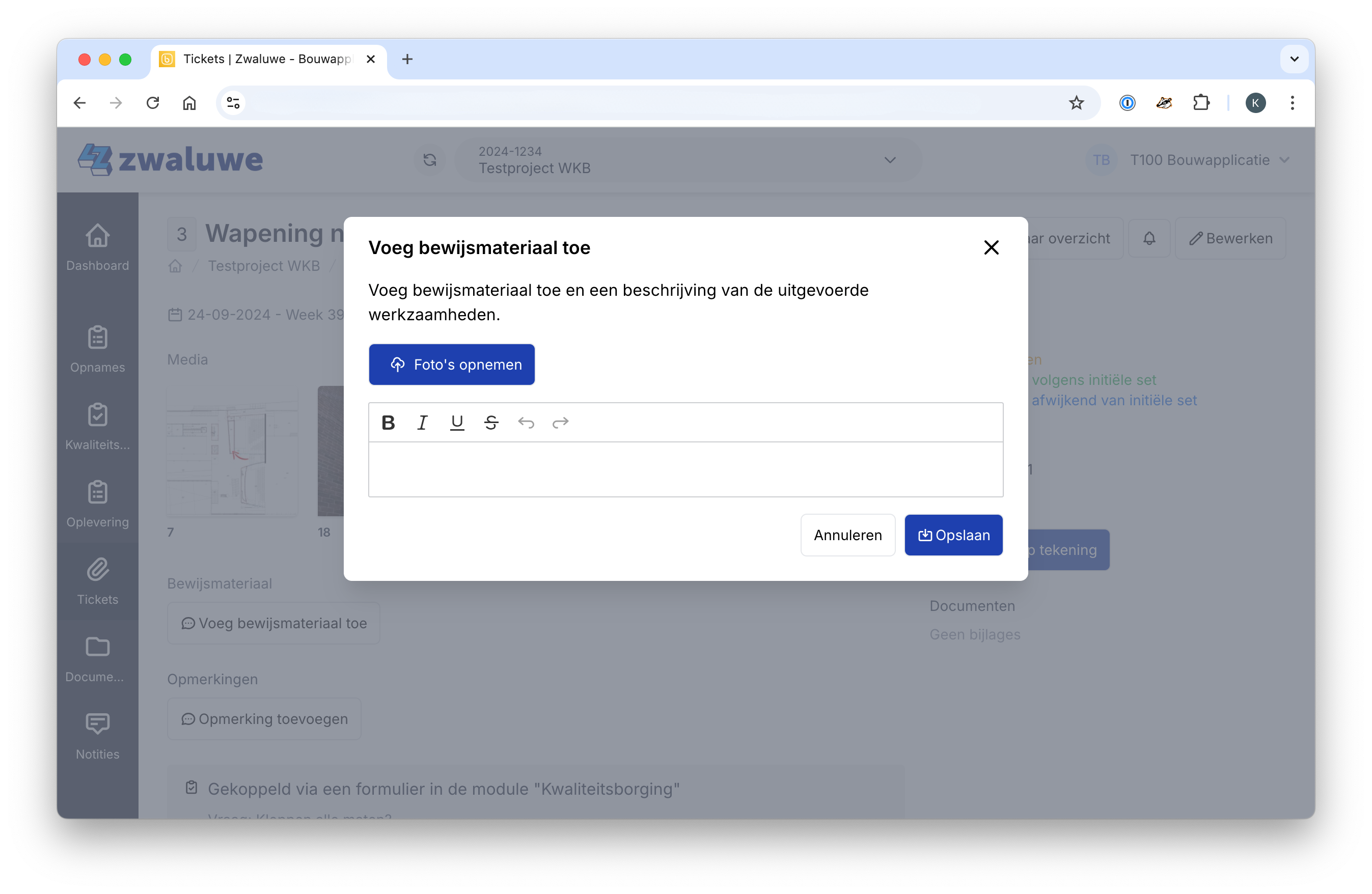This screenshot has width=1372, height=894.
Task: Toggle underline formatting in the editor
Action: tap(457, 423)
